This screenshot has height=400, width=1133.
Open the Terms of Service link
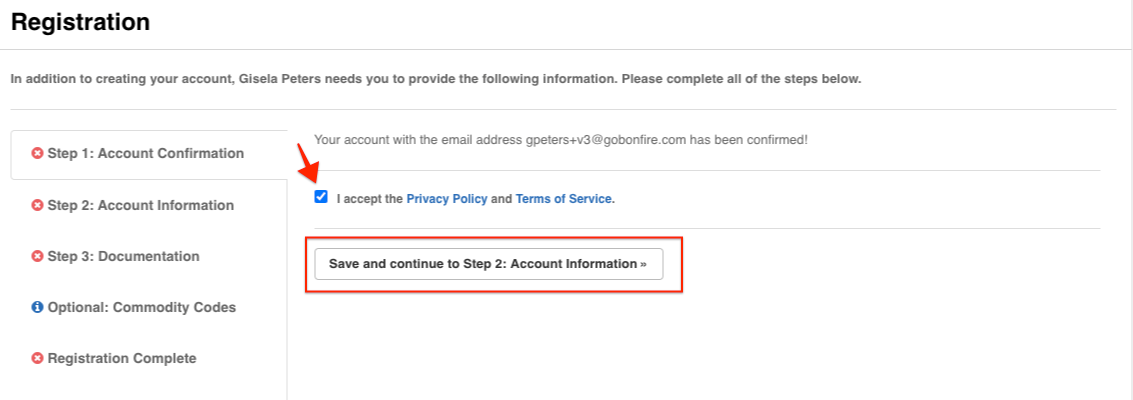[x=563, y=199]
